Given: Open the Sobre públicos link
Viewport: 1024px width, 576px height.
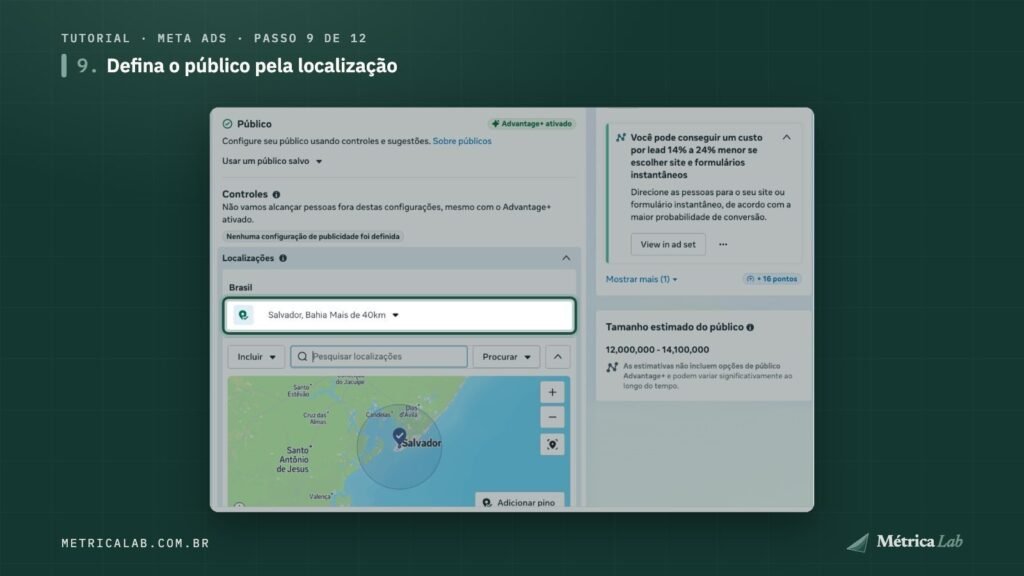Looking at the screenshot, I should pos(462,141).
